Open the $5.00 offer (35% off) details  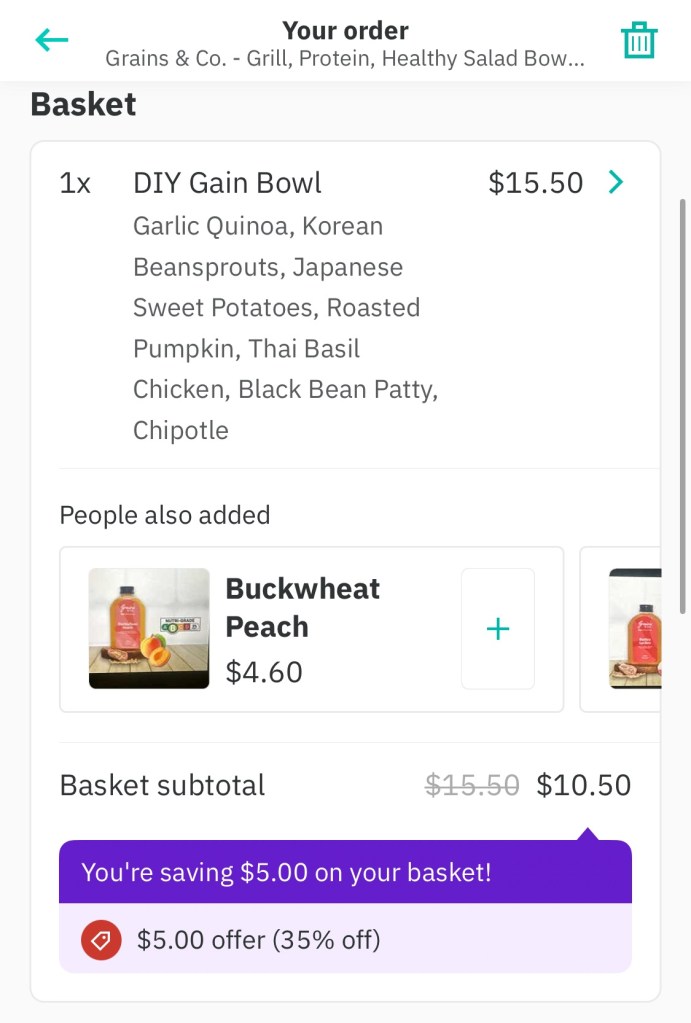259,940
